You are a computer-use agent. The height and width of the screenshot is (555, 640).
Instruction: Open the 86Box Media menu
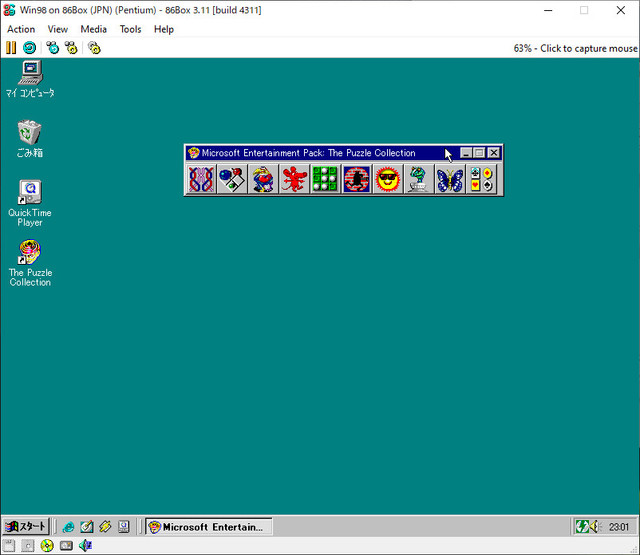tap(93, 29)
